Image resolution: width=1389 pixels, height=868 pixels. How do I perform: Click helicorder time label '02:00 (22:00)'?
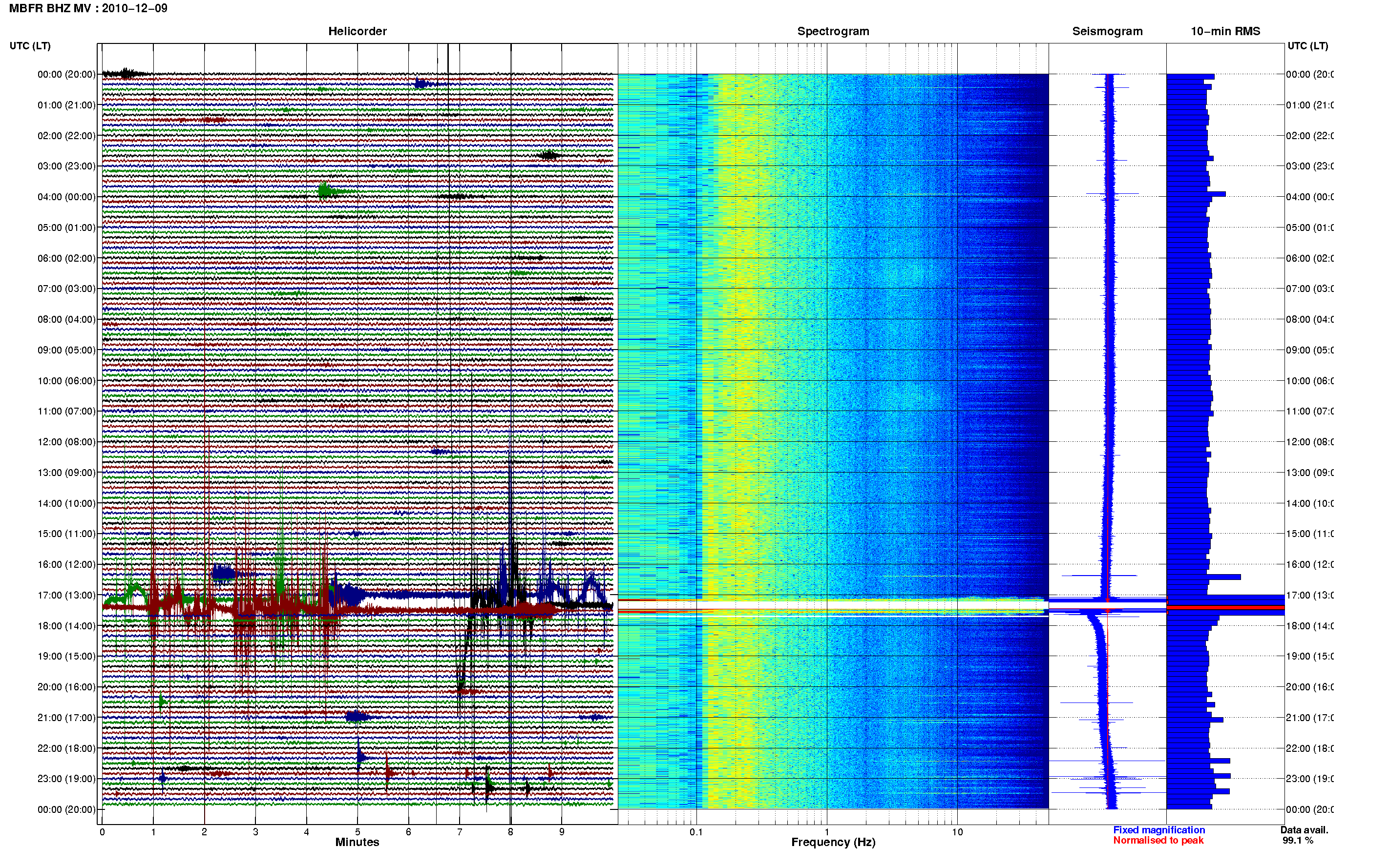tap(66, 136)
